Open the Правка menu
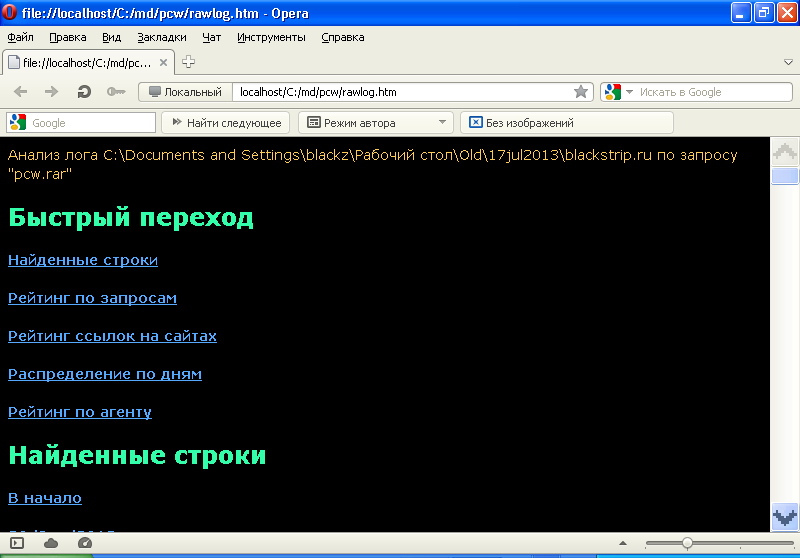Screen dimensions: 800x558 click(68, 37)
